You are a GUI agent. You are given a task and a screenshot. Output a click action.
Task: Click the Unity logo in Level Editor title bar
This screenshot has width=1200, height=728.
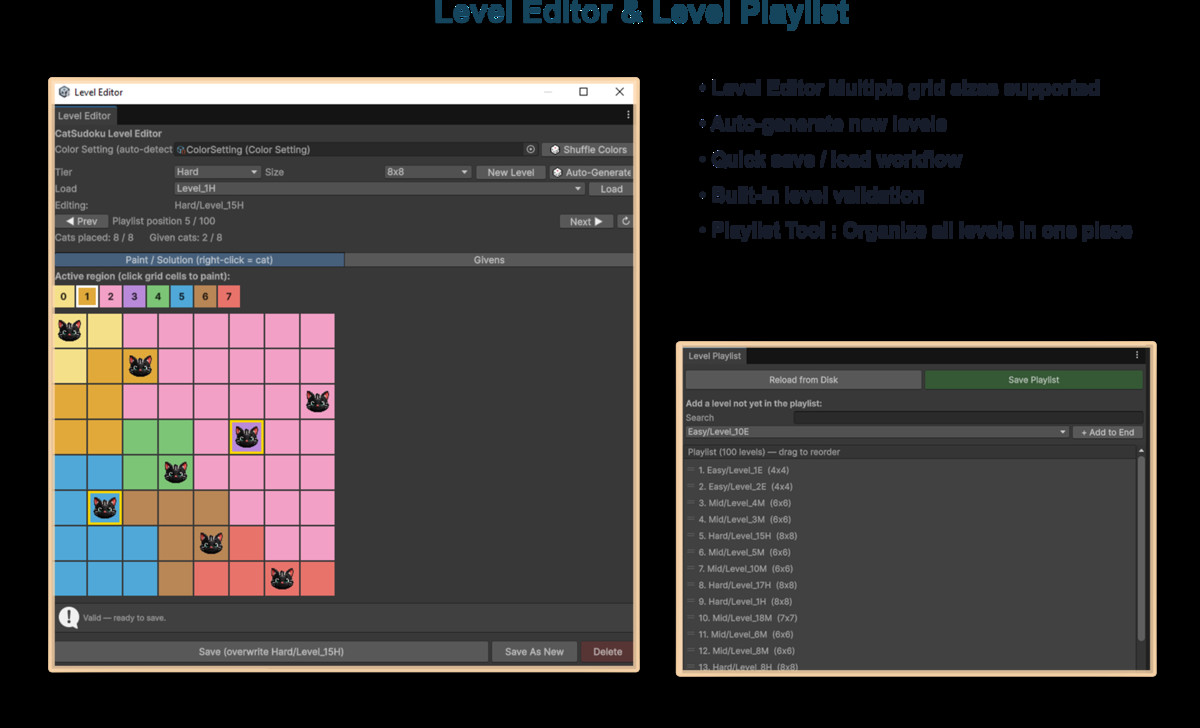click(x=64, y=92)
